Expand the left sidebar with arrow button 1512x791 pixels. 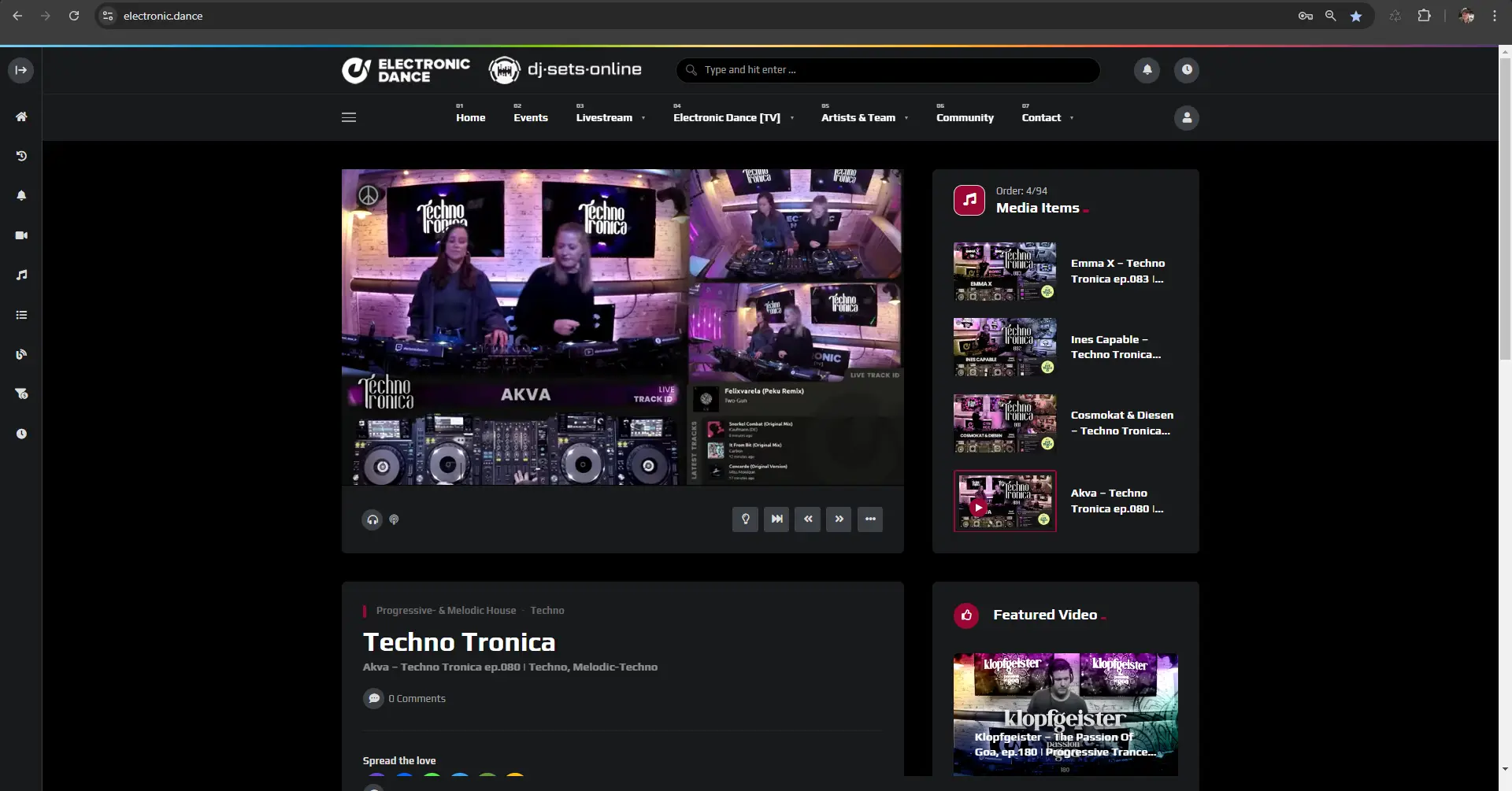21,70
